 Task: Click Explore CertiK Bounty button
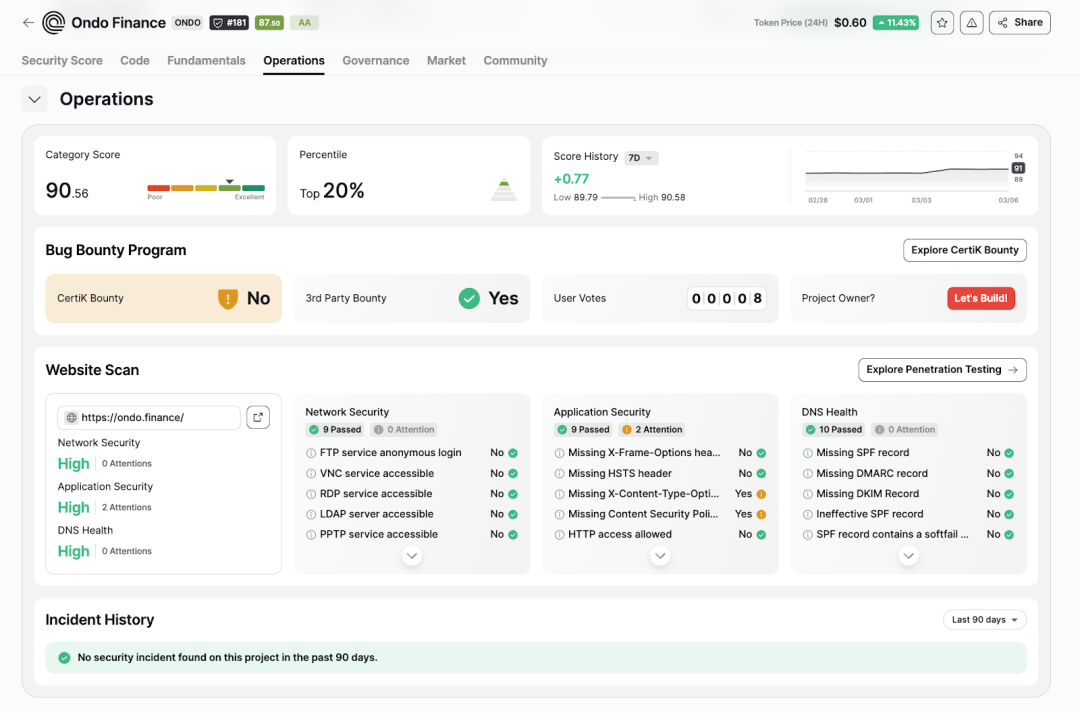click(964, 250)
